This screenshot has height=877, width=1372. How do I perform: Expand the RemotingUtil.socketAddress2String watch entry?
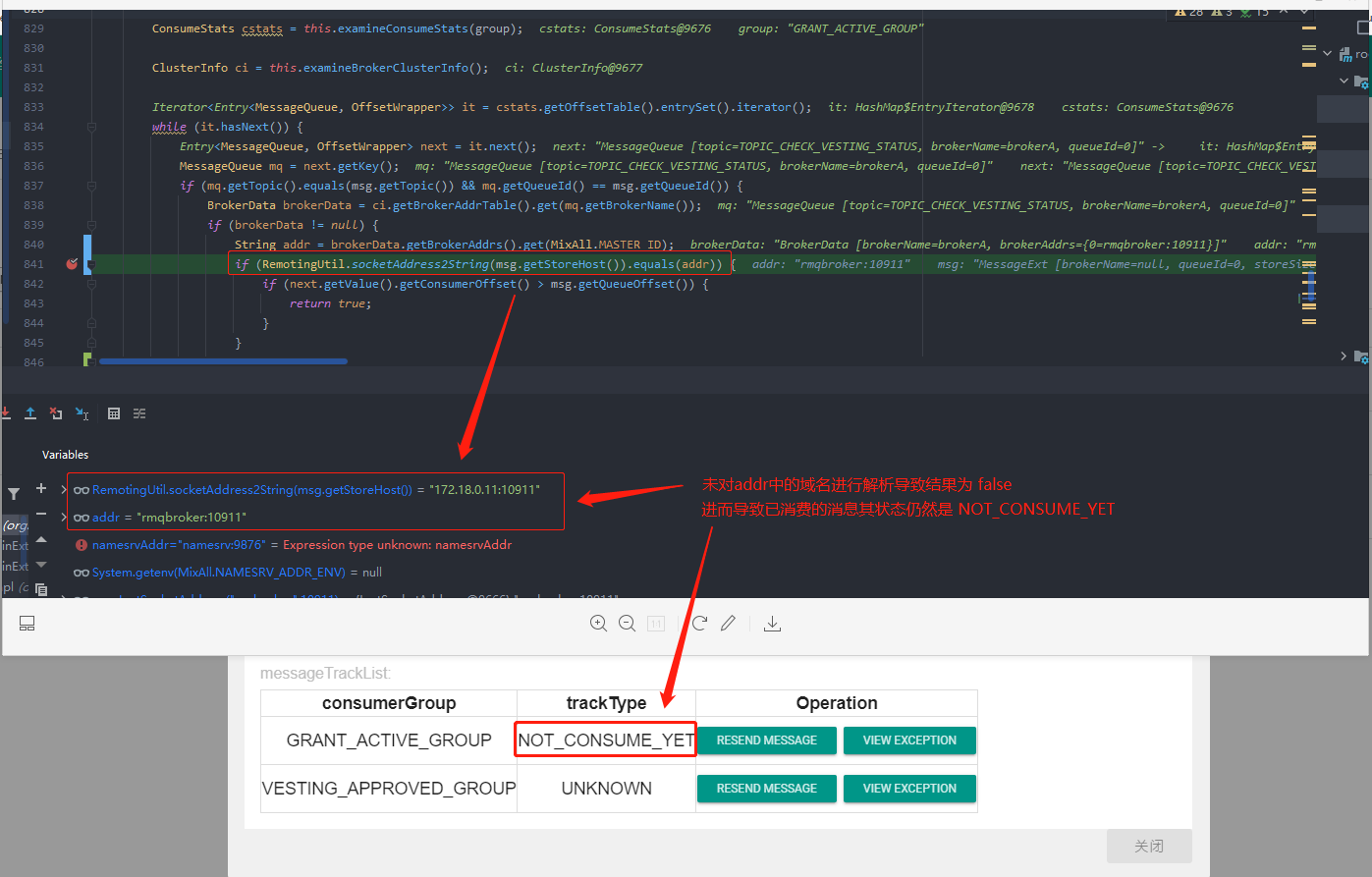[x=65, y=488]
